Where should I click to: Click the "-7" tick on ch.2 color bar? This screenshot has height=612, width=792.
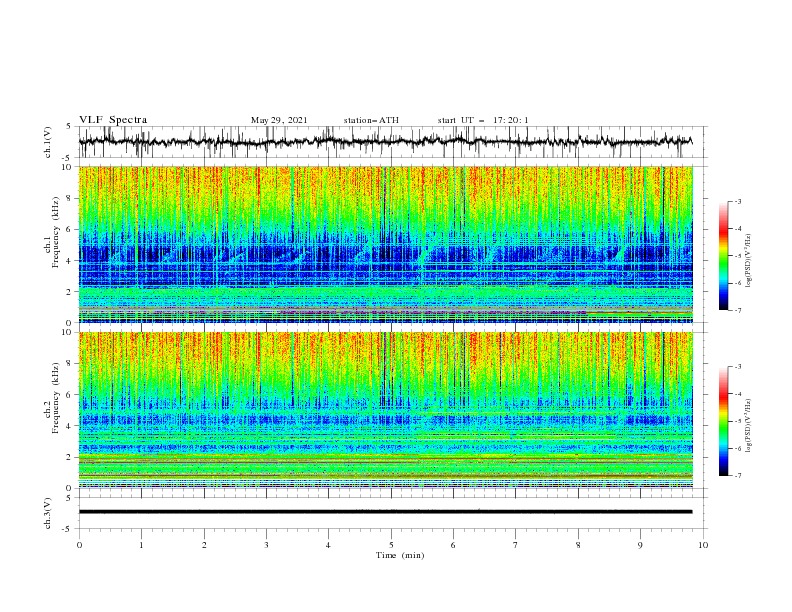click(x=737, y=475)
